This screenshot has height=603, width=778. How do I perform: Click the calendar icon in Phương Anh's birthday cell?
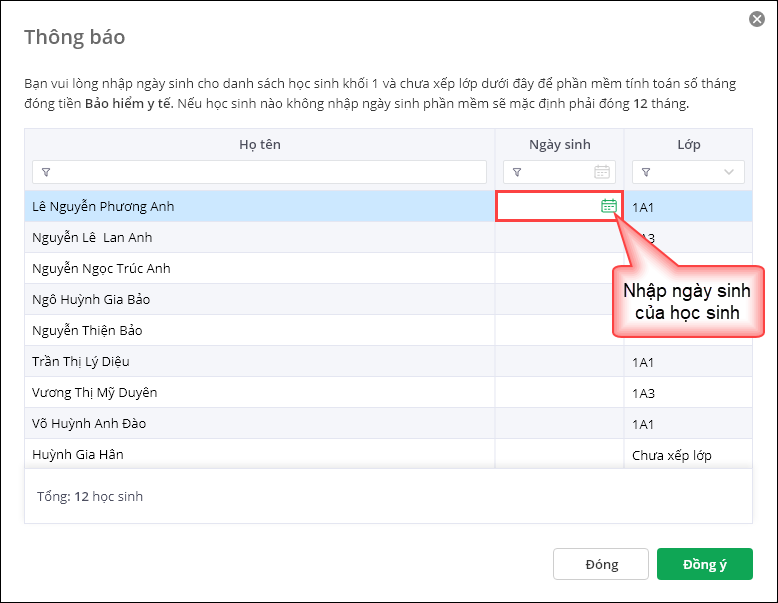[x=608, y=206]
